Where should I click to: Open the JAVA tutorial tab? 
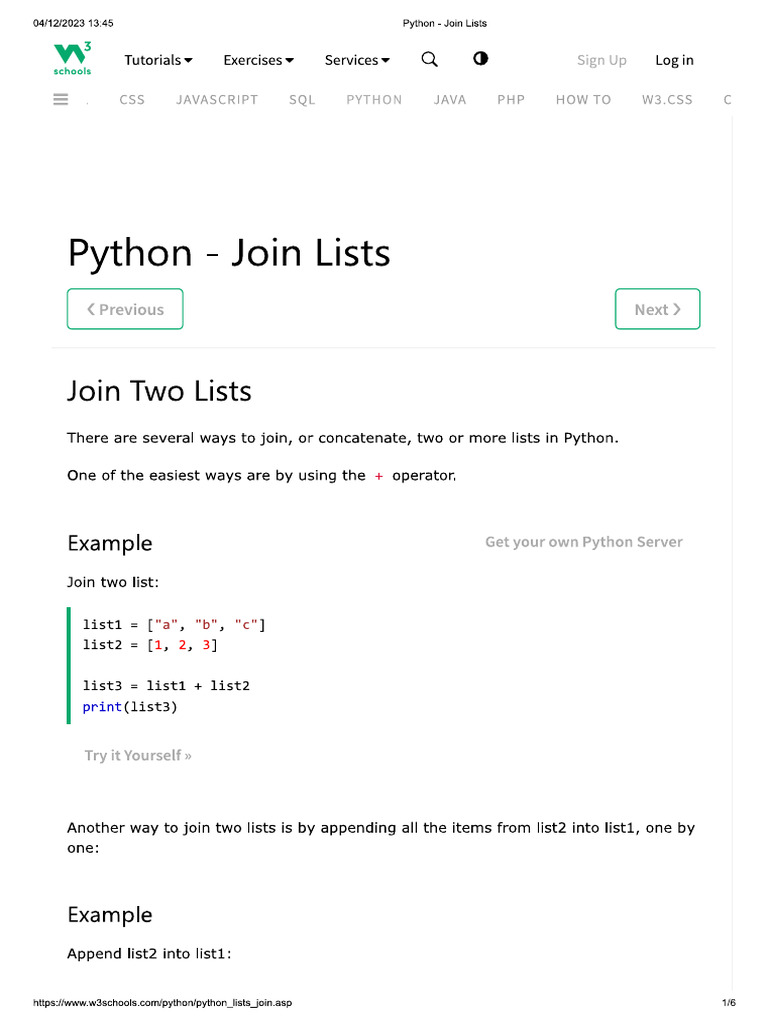450,100
